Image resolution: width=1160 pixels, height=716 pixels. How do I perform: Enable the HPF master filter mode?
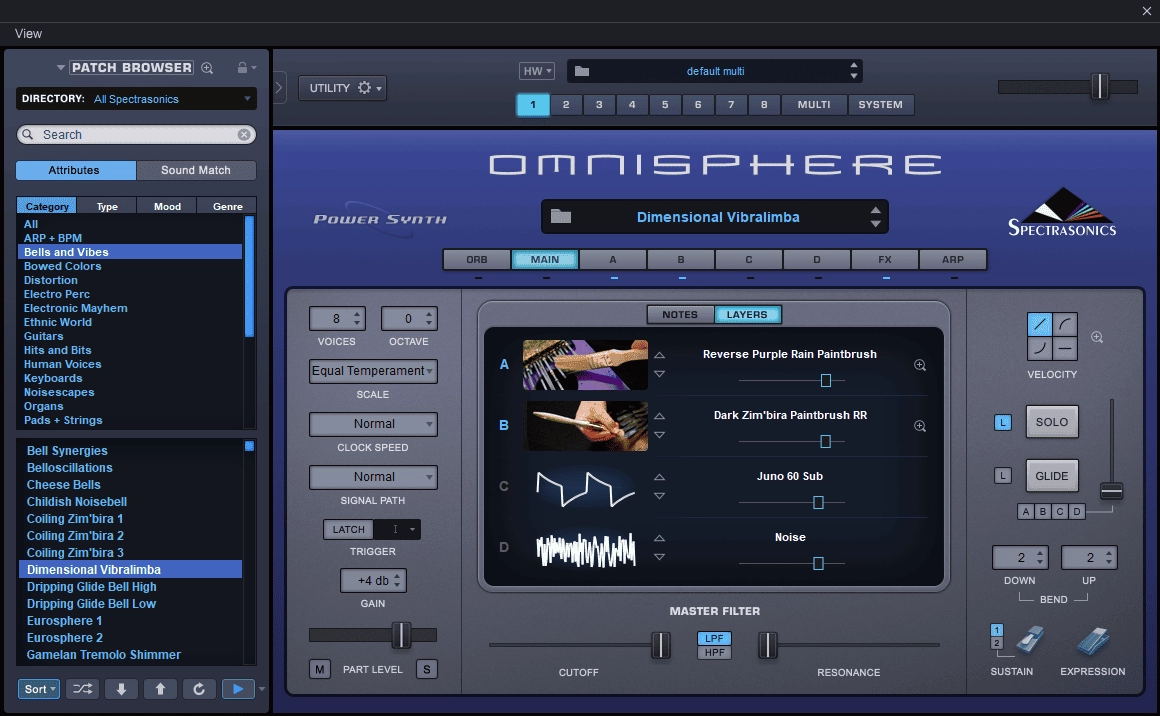714,652
